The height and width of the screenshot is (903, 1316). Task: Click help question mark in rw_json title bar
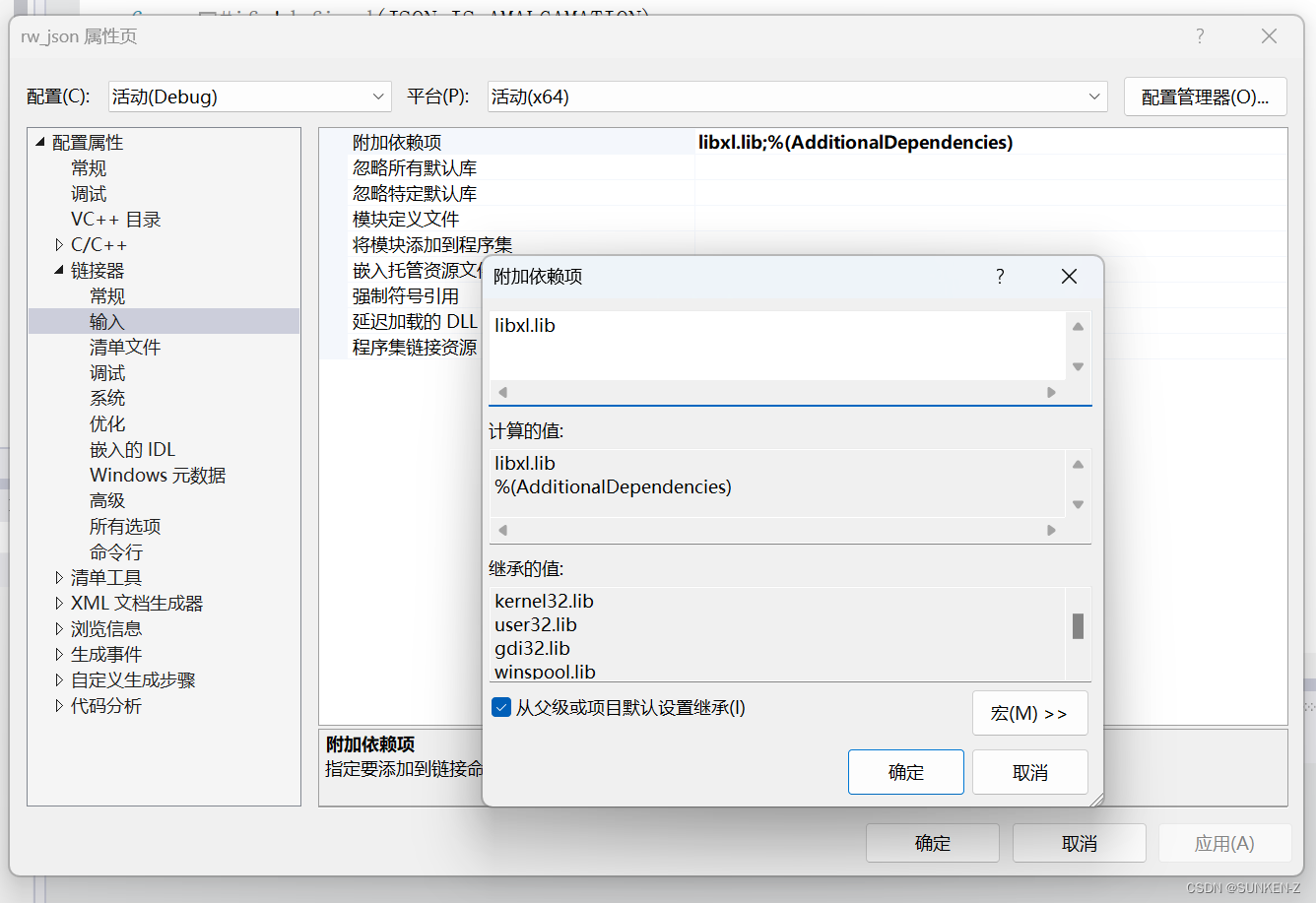pyautogui.click(x=1200, y=35)
